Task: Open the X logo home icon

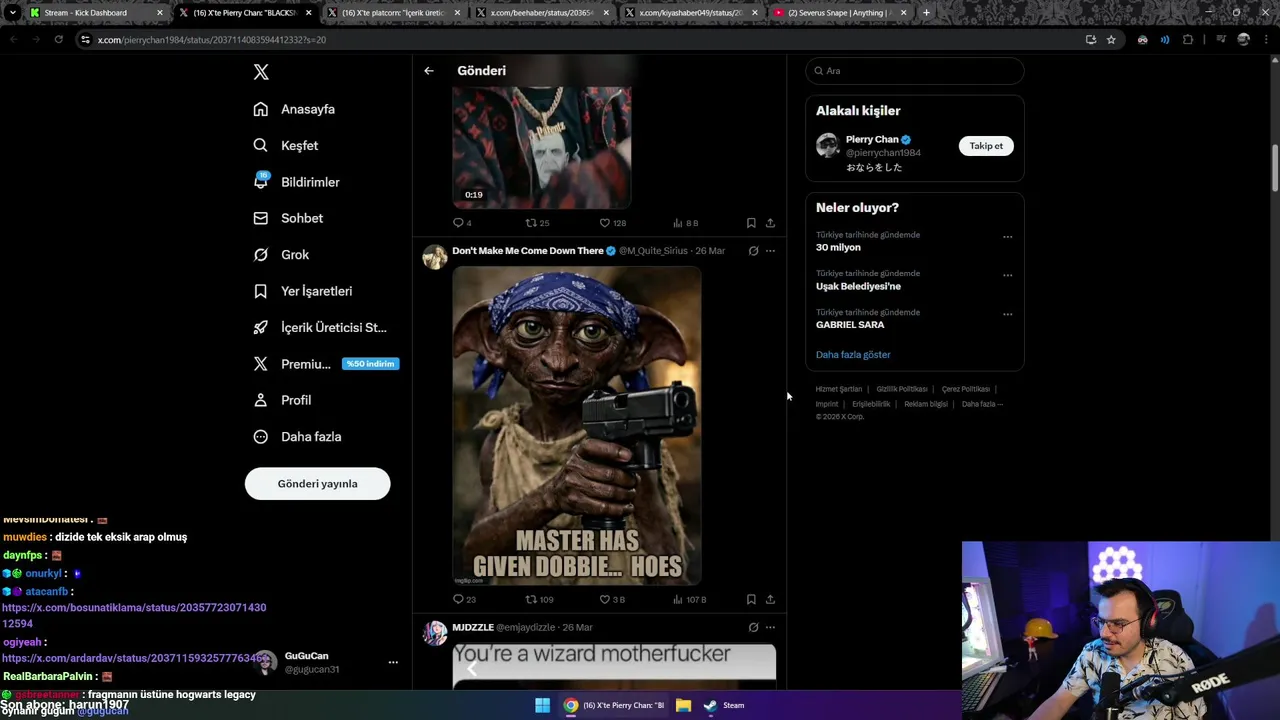Action: pos(261,72)
